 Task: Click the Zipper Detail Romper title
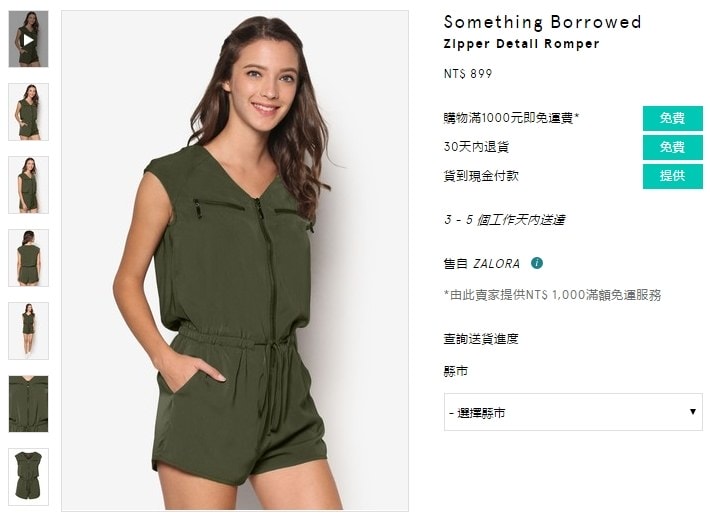point(521,44)
